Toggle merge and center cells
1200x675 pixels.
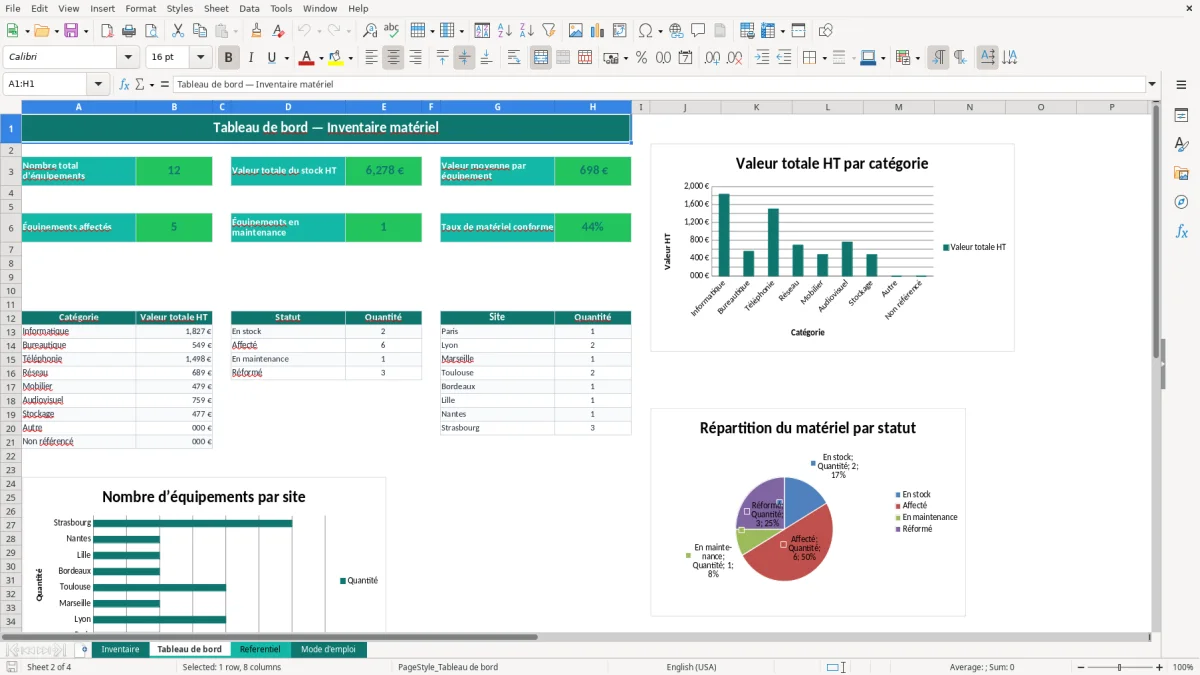(541, 58)
